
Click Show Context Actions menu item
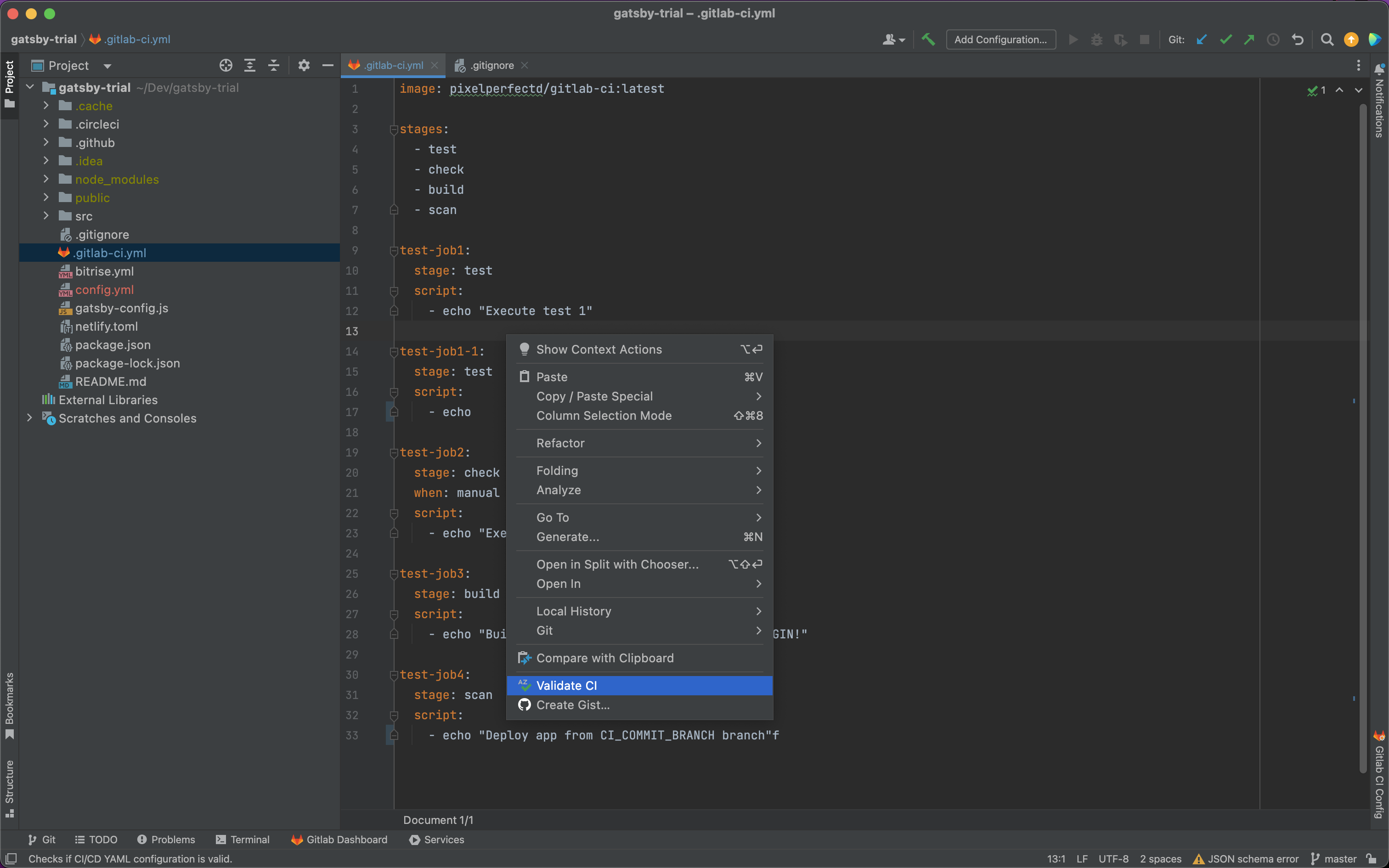pyautogui.click(x=639, y=349)
